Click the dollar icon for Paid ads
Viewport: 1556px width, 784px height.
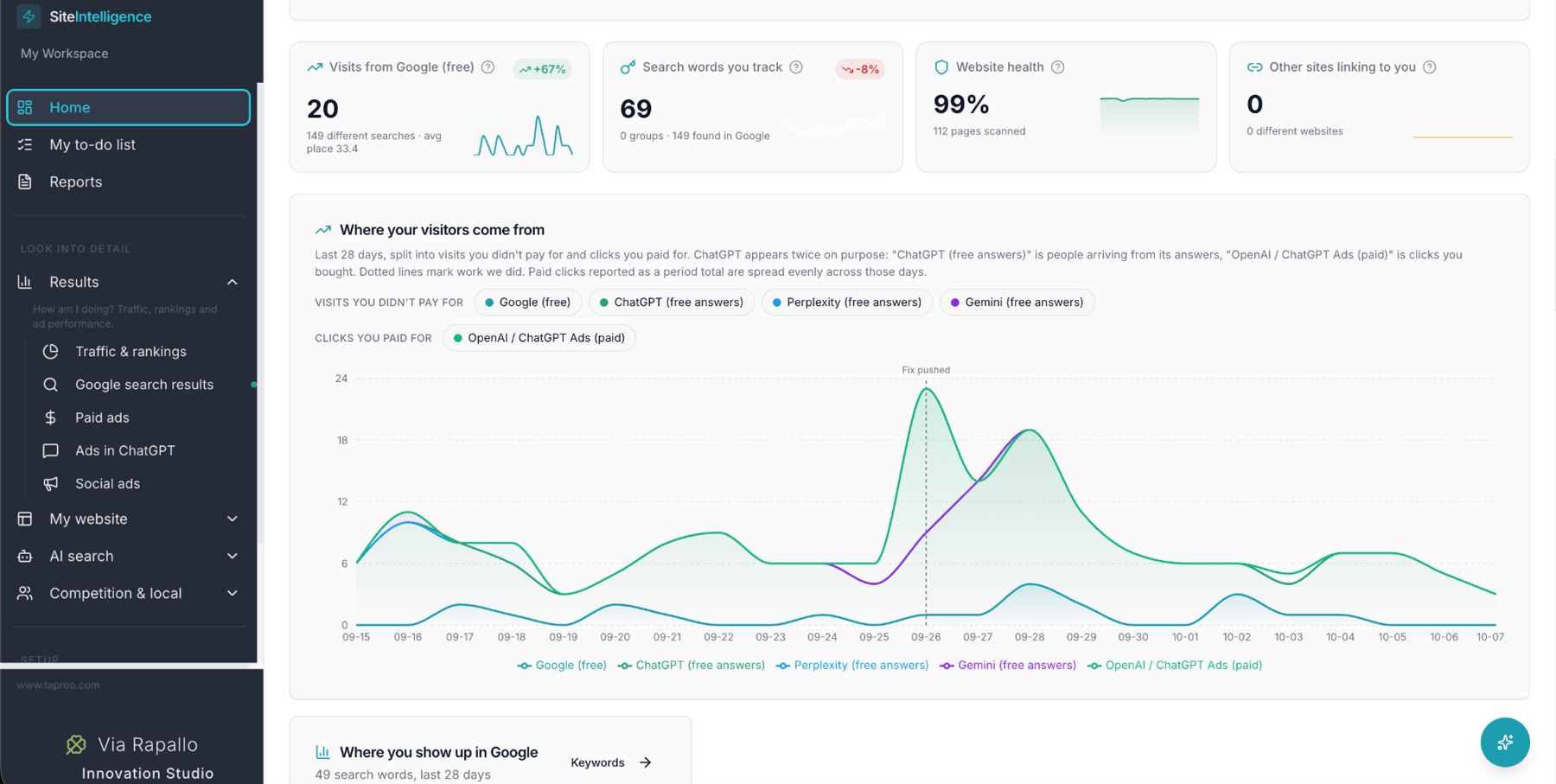[51, 417]
